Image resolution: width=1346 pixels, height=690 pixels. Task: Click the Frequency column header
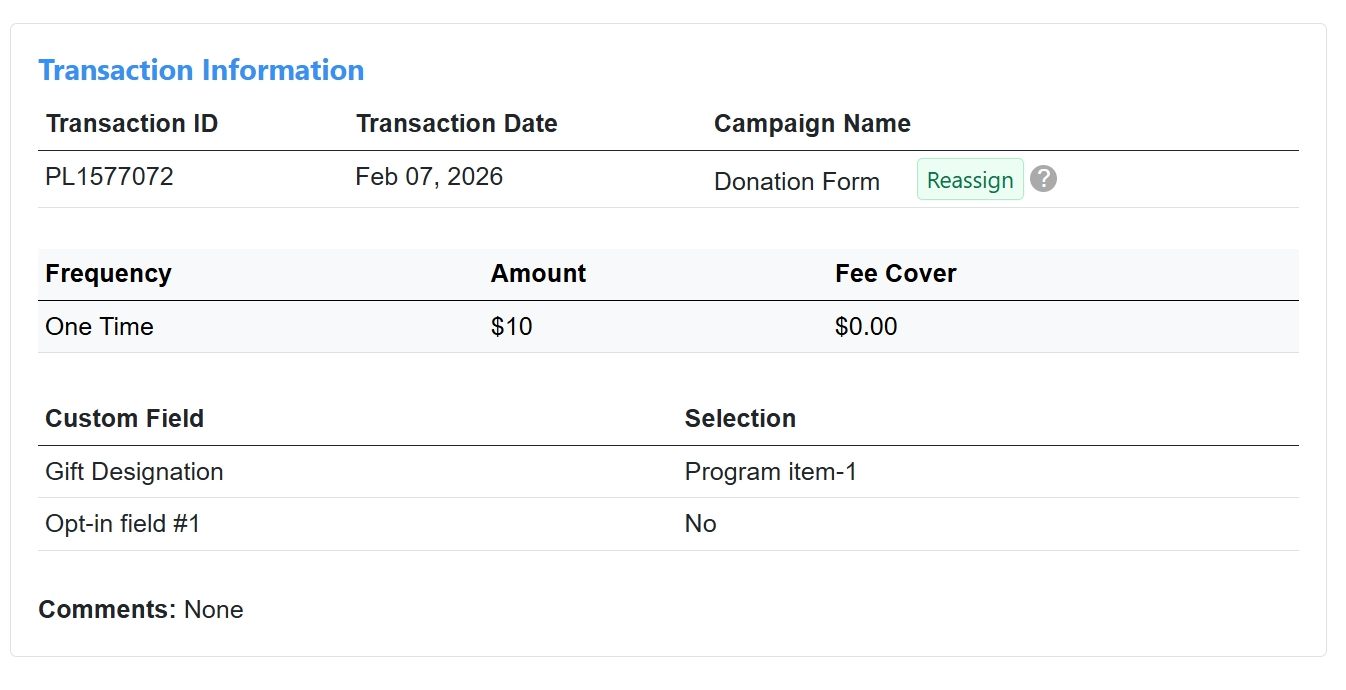point(109,274)
